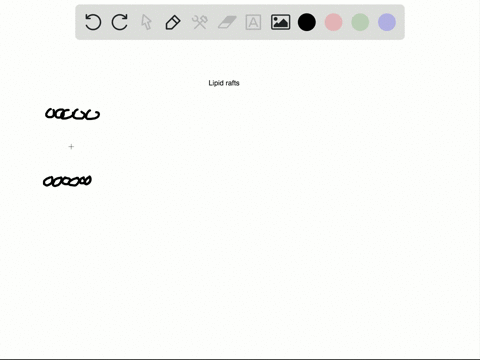Click the redo arrow icon
480x360 pixels.
pos(120,22)
